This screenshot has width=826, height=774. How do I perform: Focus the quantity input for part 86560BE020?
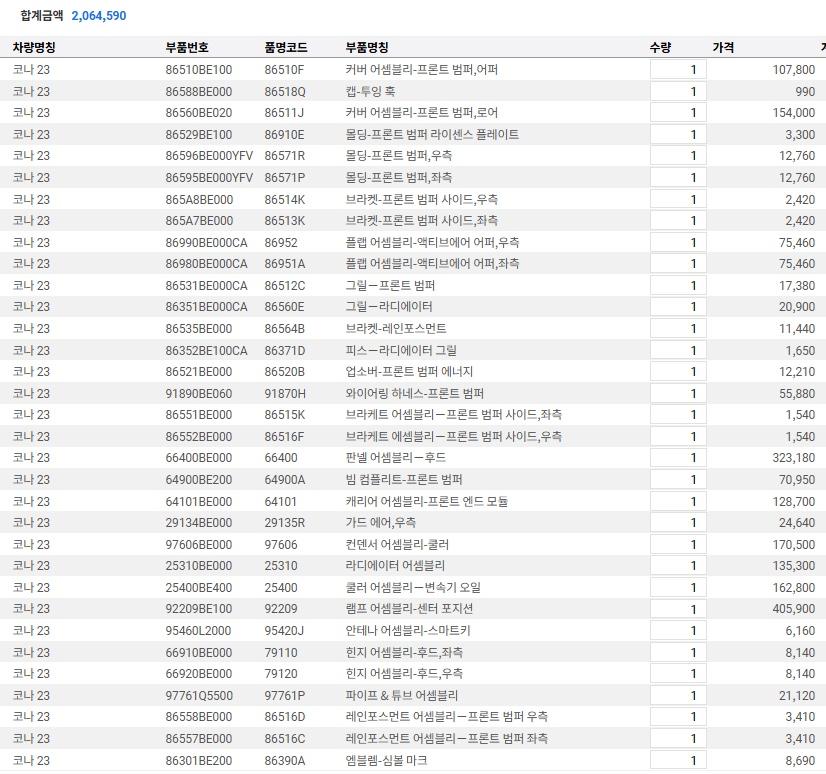[x=678, y=113]
